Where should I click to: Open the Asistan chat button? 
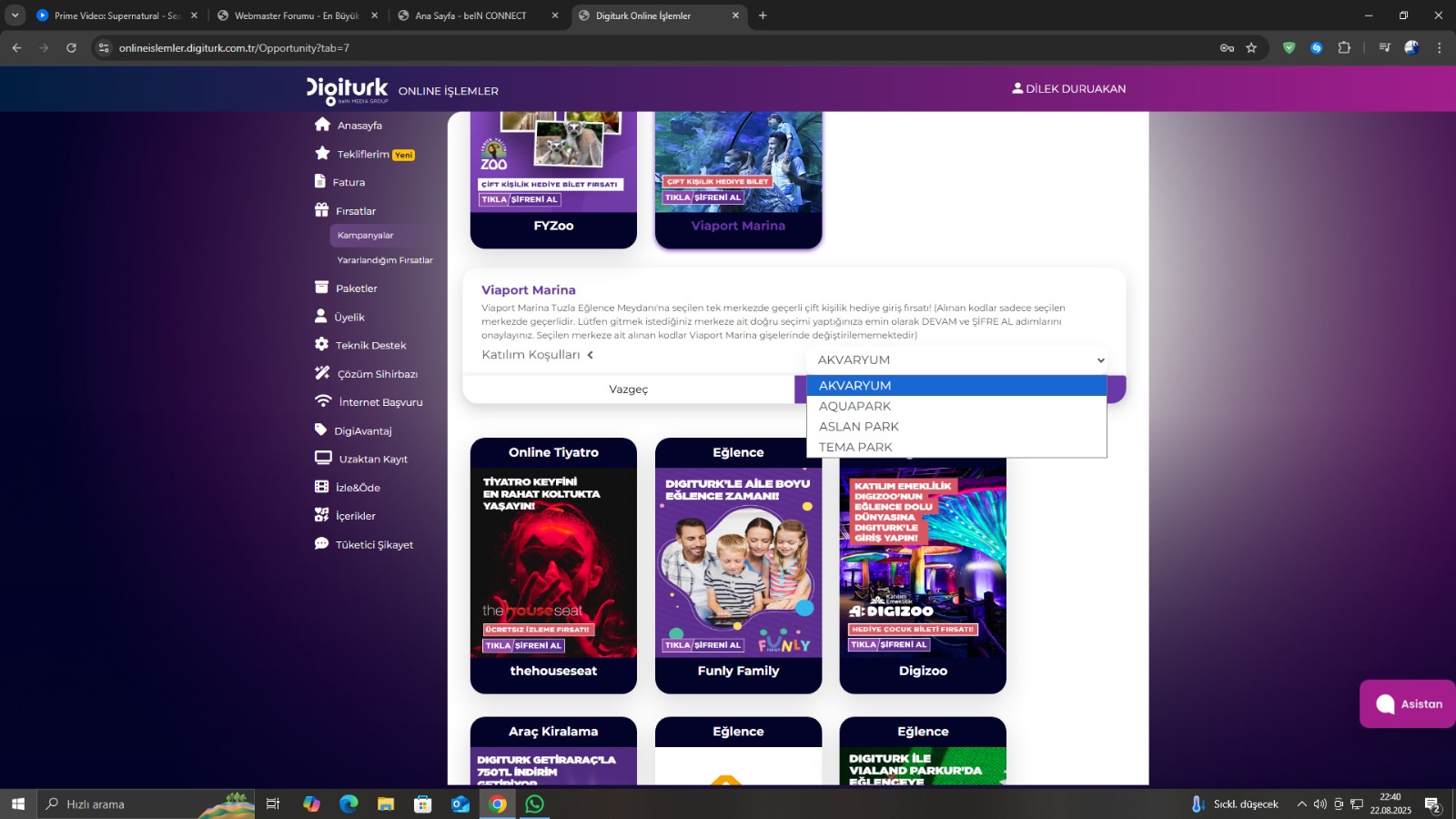[1408, 703]
